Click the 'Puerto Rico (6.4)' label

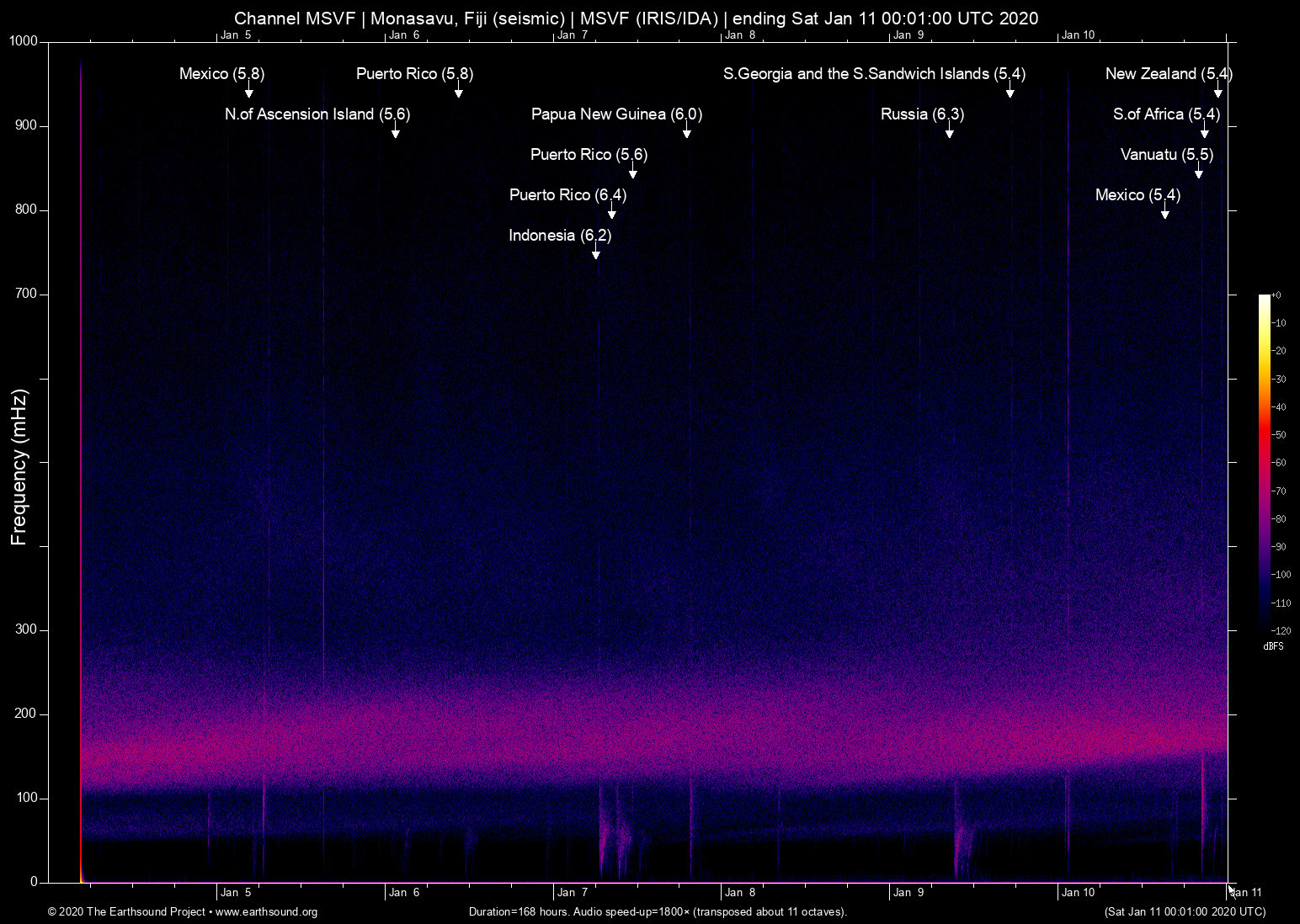[x=568, y=195]
